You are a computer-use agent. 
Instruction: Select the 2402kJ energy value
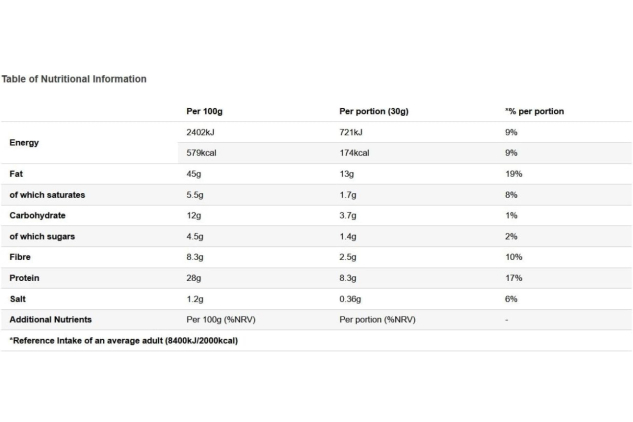[x=200, y=132]
